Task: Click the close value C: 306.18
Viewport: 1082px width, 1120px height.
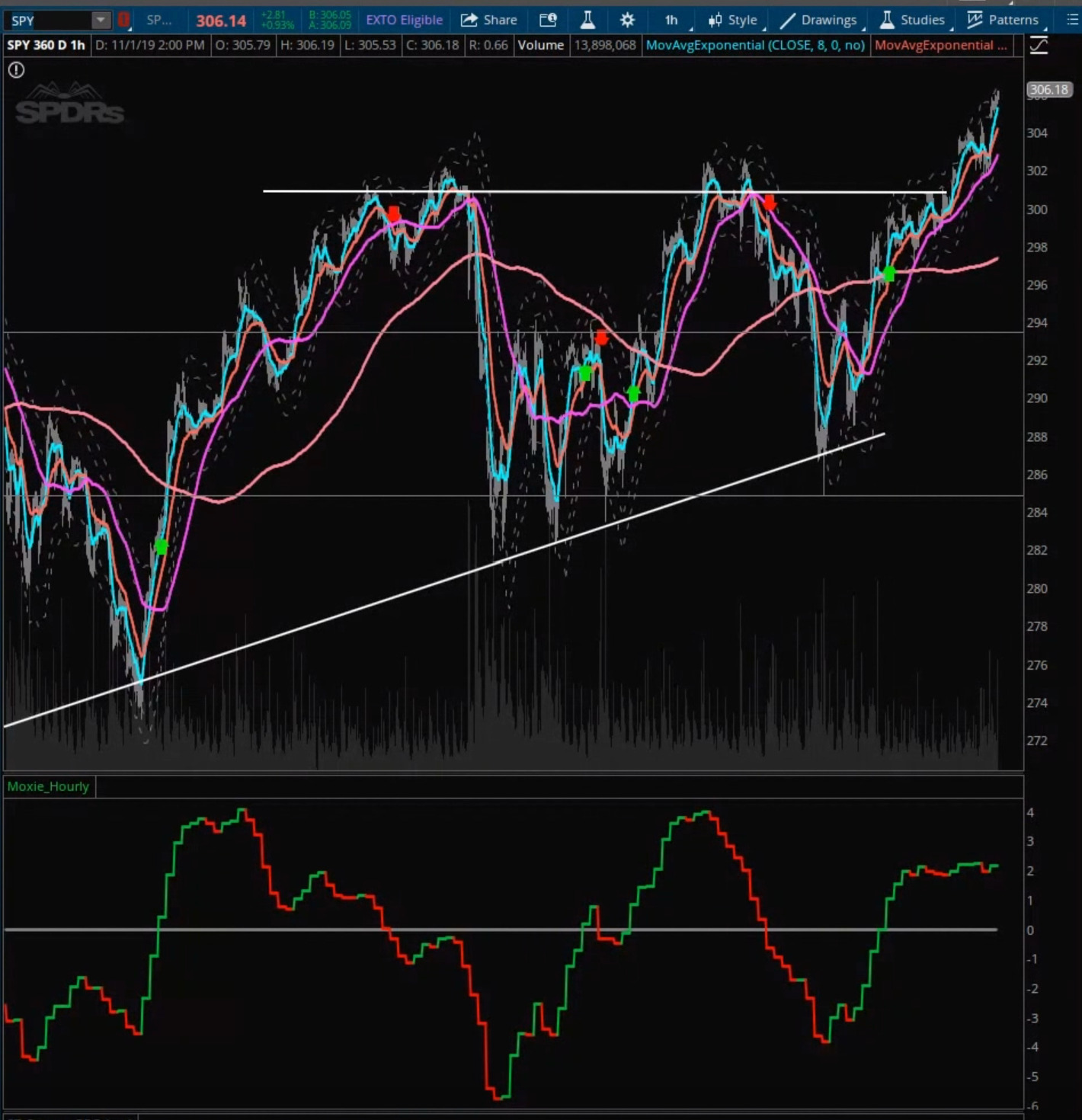Action: 432,46
